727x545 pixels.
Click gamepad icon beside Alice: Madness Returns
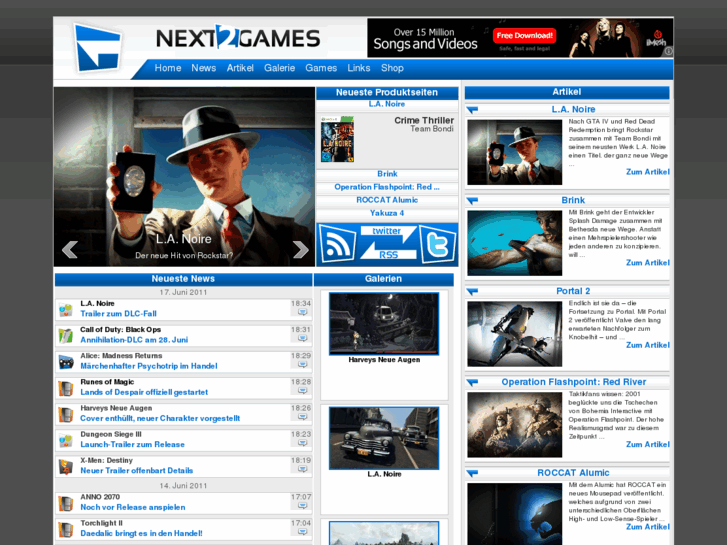(x=66, y=362)
